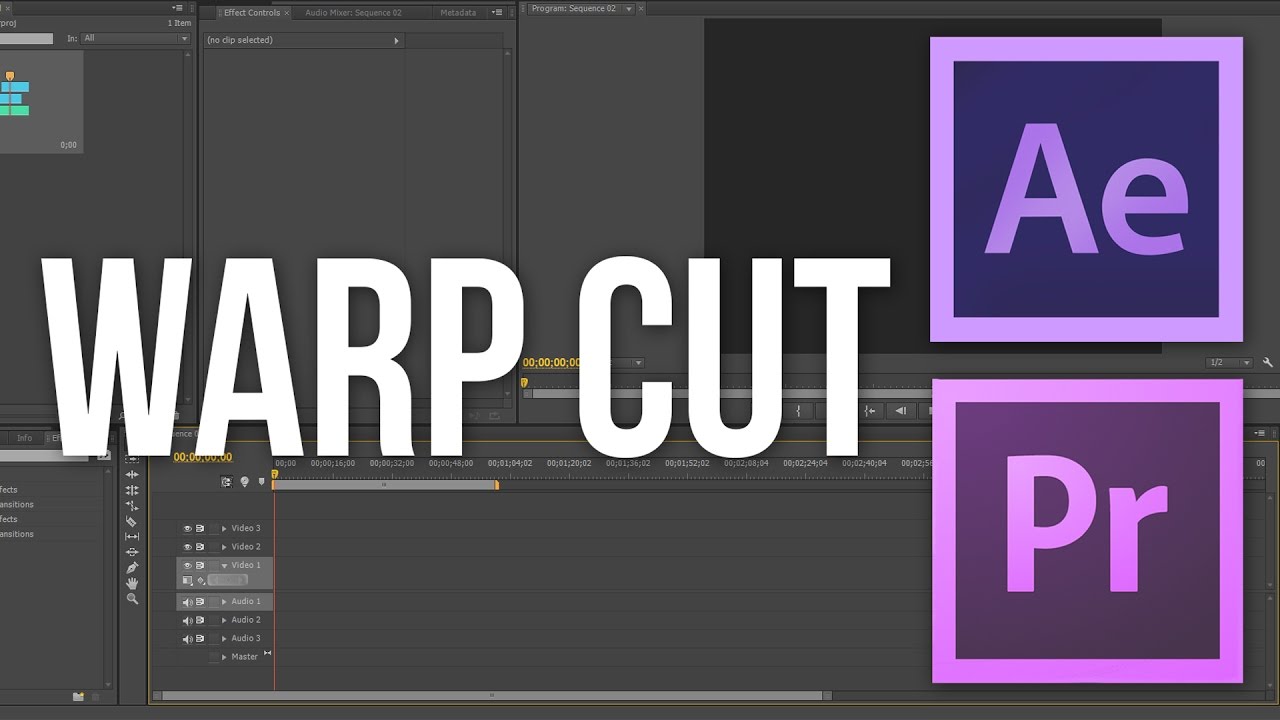Mute the Audio 3 track
The image size is (1280, 720).
coord(187,638)
